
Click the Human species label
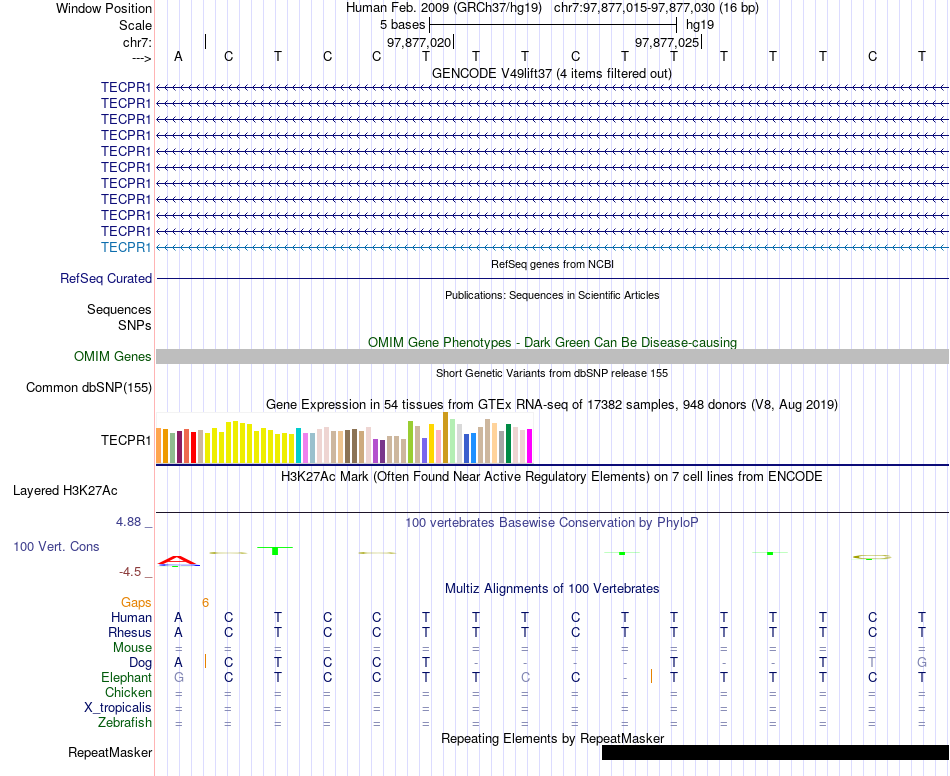pyautogui.click(x=131, y=617)
